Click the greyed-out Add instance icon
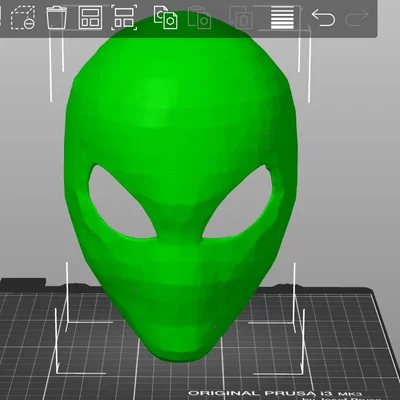 click(241, 18)
